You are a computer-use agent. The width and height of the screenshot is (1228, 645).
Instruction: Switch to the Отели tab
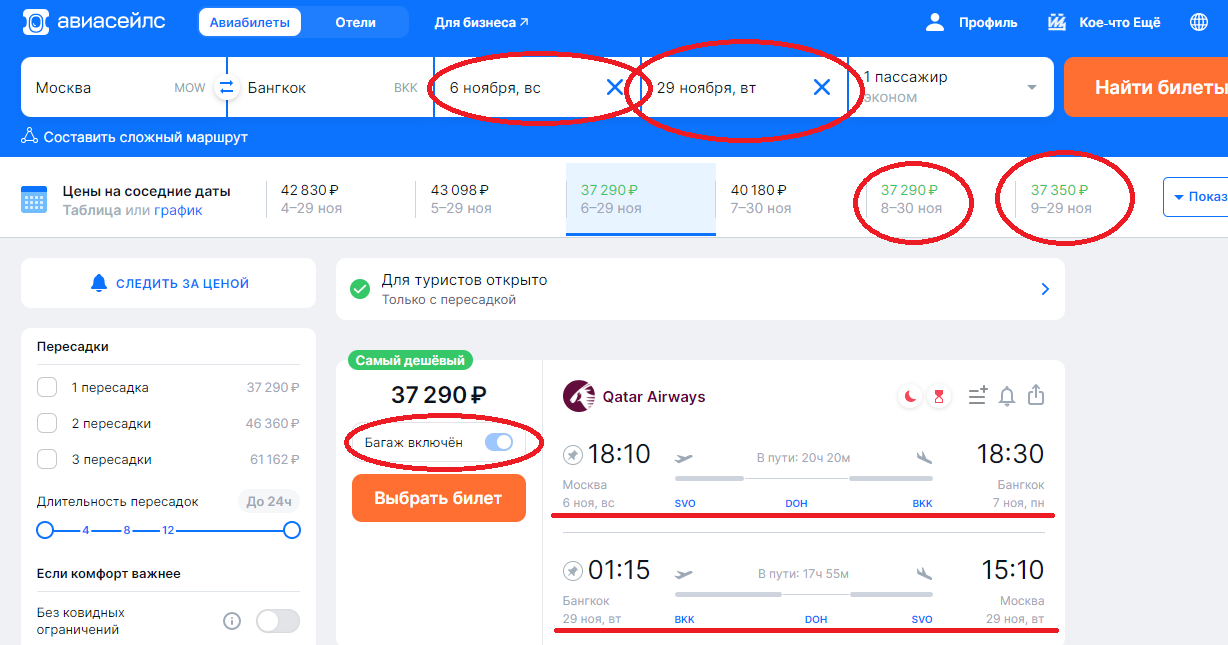pyautogui.click(x=356, y=22)
